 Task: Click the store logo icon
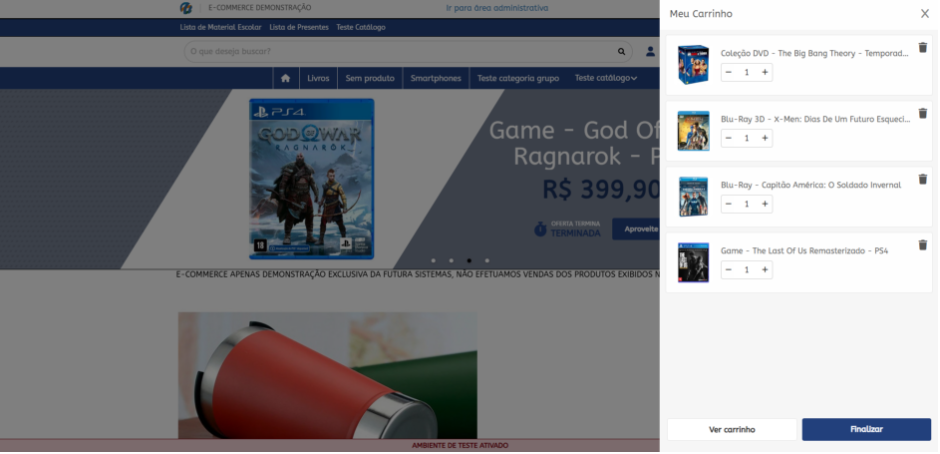(x=186, y=8)
